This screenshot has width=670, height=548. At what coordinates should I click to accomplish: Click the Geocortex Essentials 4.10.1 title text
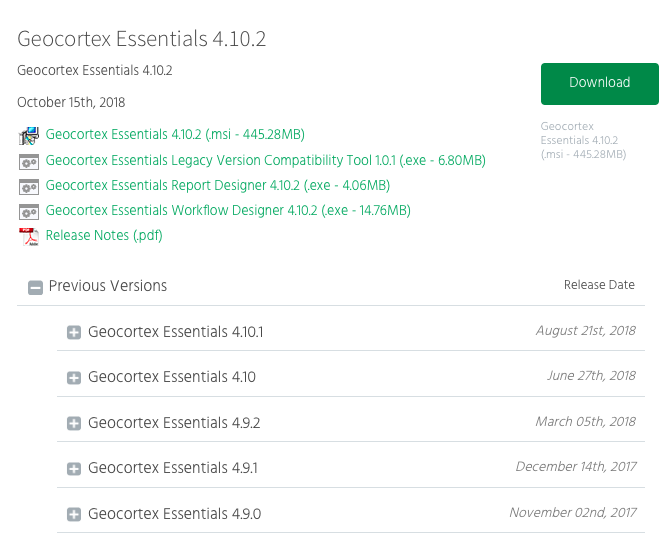click(x=176, y=332)
